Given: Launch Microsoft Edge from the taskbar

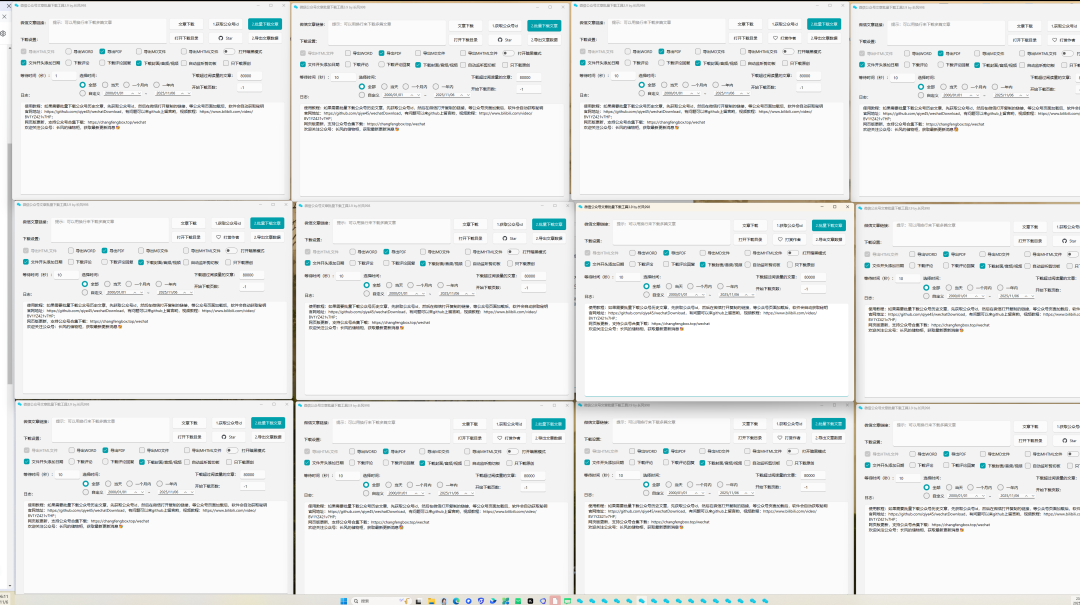Looking at the screenshot, I should pos(456,601).
